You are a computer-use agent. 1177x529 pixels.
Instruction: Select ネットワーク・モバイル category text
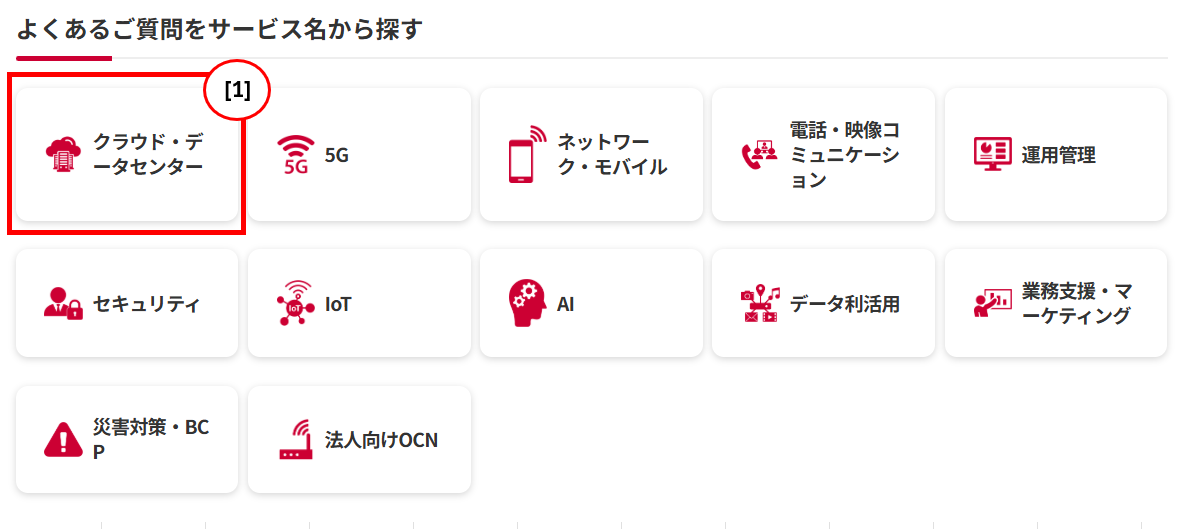[612, 154]
